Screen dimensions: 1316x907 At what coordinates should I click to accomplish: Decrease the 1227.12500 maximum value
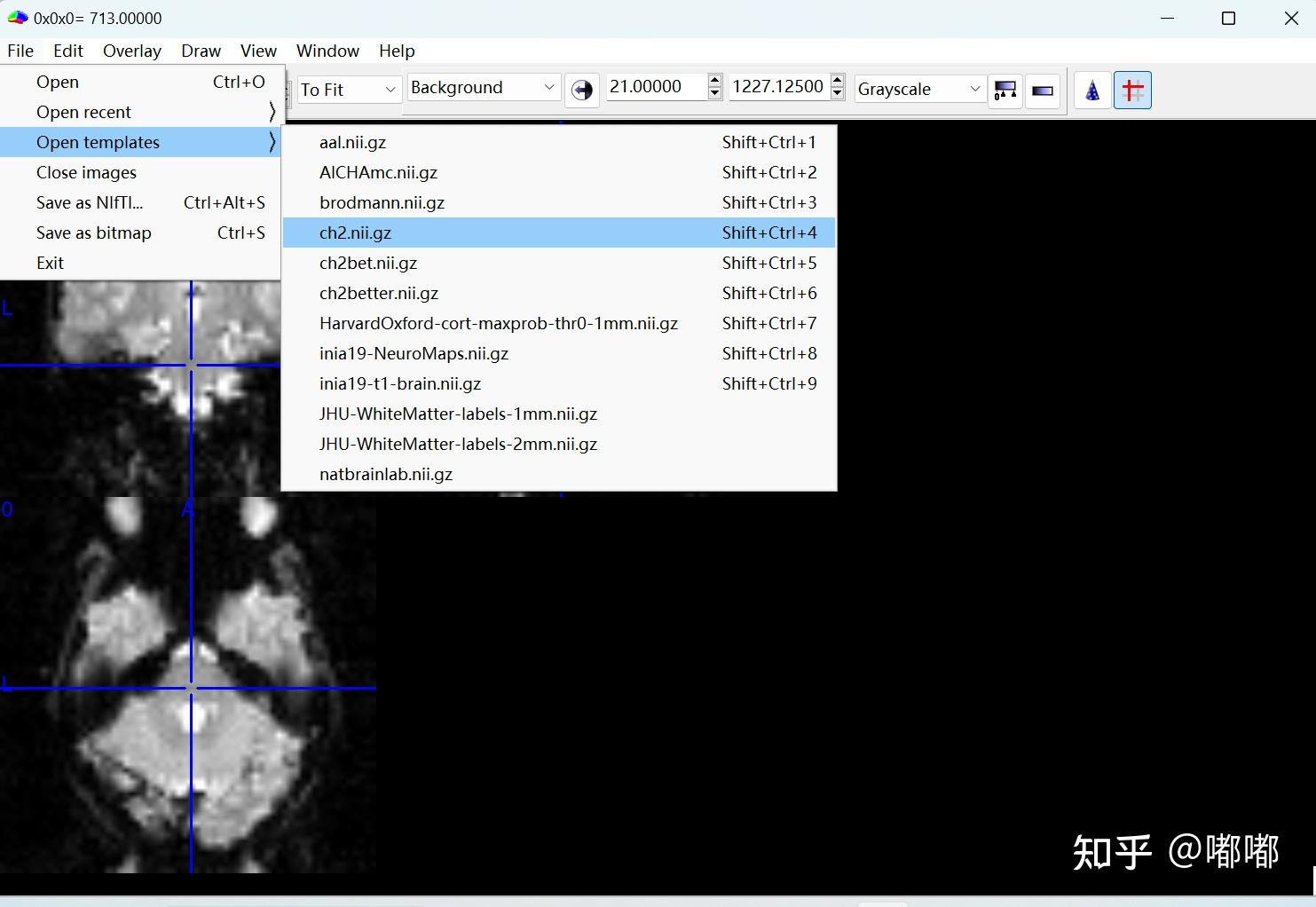pos(838,93)
